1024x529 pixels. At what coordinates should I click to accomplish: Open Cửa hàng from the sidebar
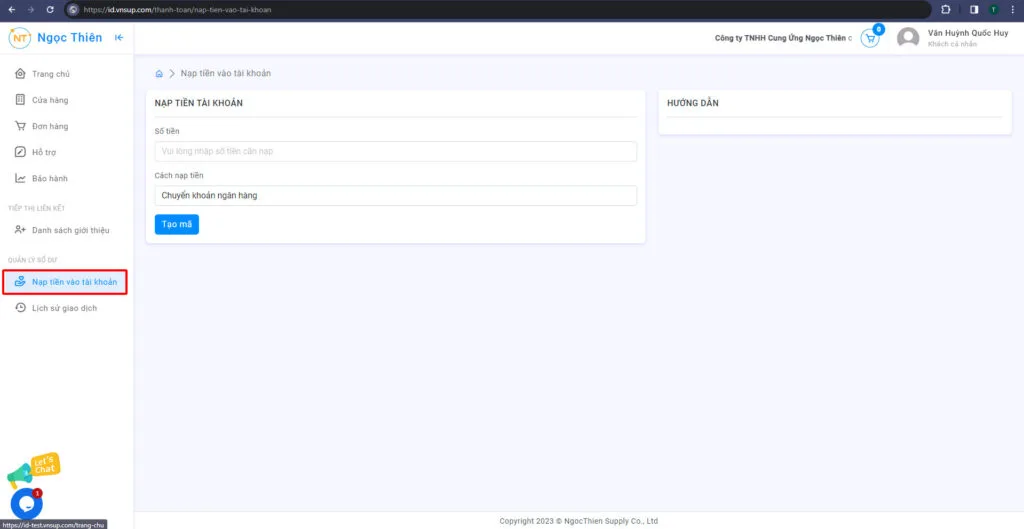pyautogui.click(x=50, y=100)
